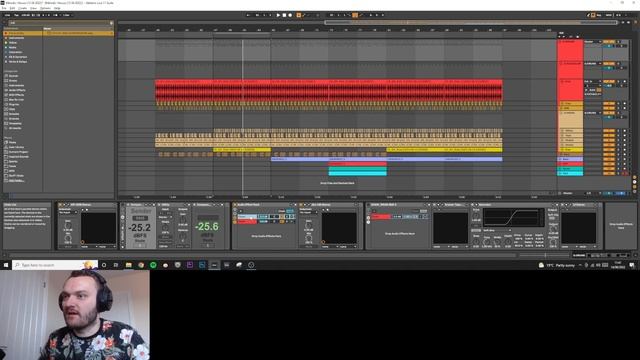This screenshot has width=640, height=360.
Task: Open Spotify from the taskbar
Action: point(153,265)
